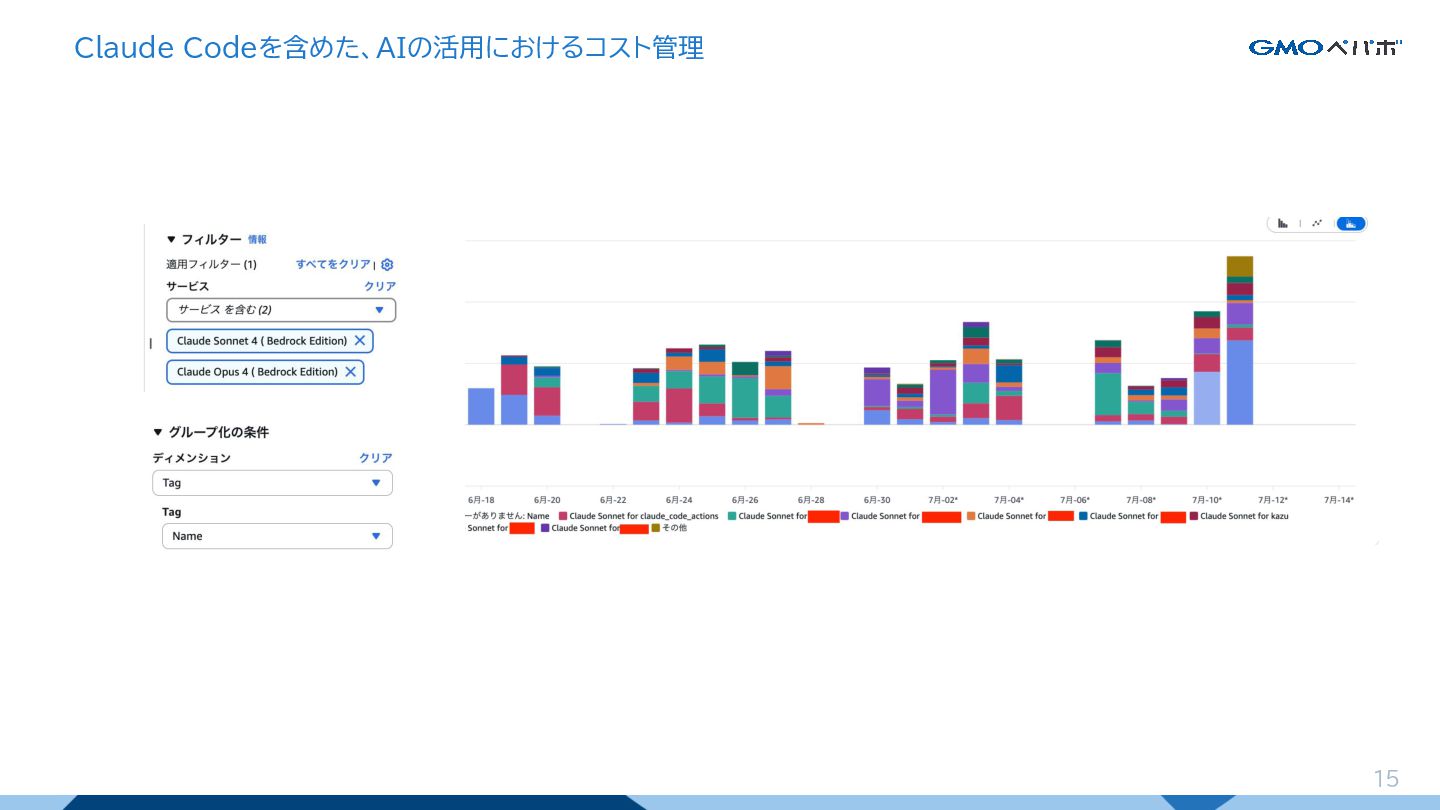Image resolution: width=1440 pixels, height=810 pixels.
Task: Click the Claude Sonnet for kazu legend swatch
Action: pyautogui.click(x=1193, y=516)
